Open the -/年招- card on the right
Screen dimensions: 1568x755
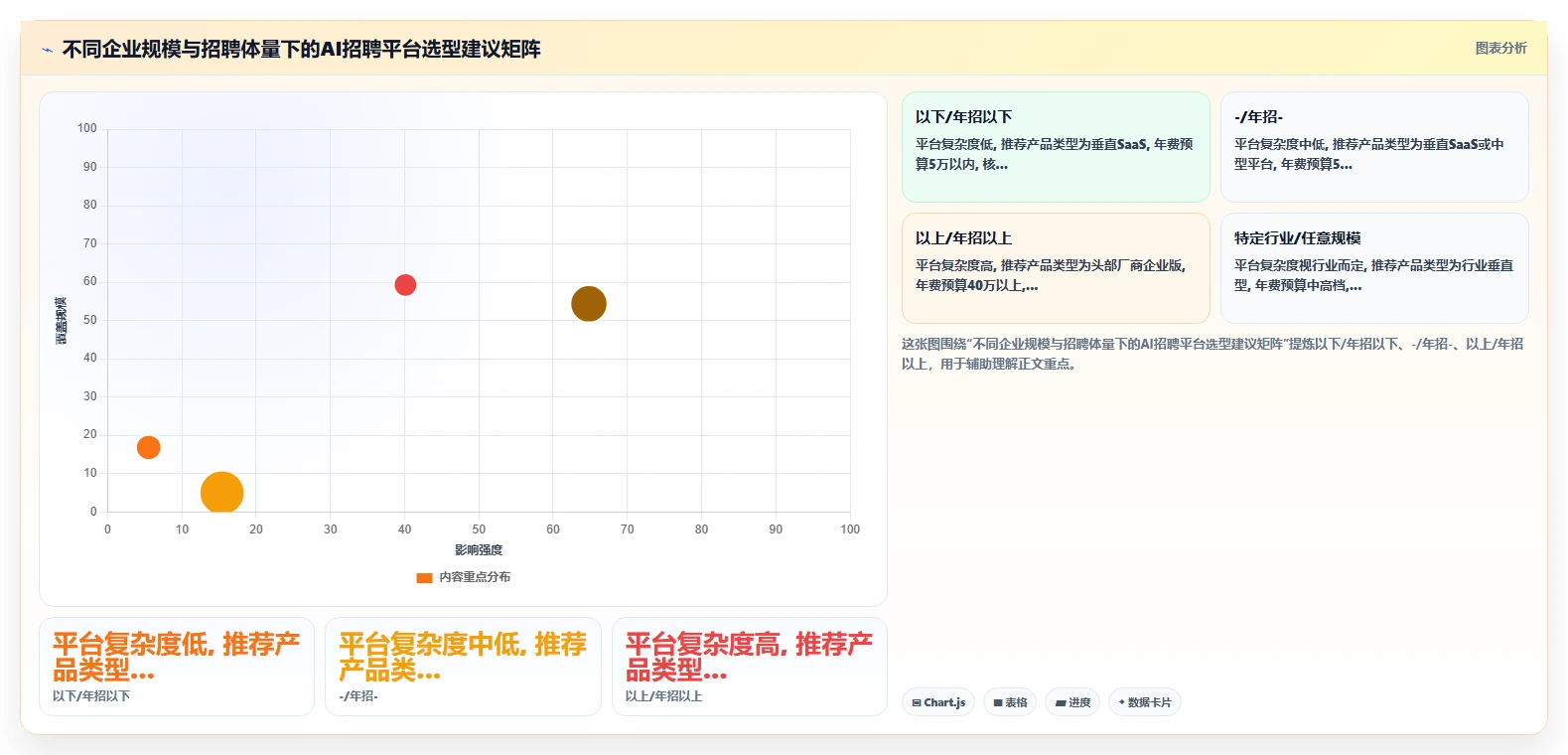coord(1374,147)
